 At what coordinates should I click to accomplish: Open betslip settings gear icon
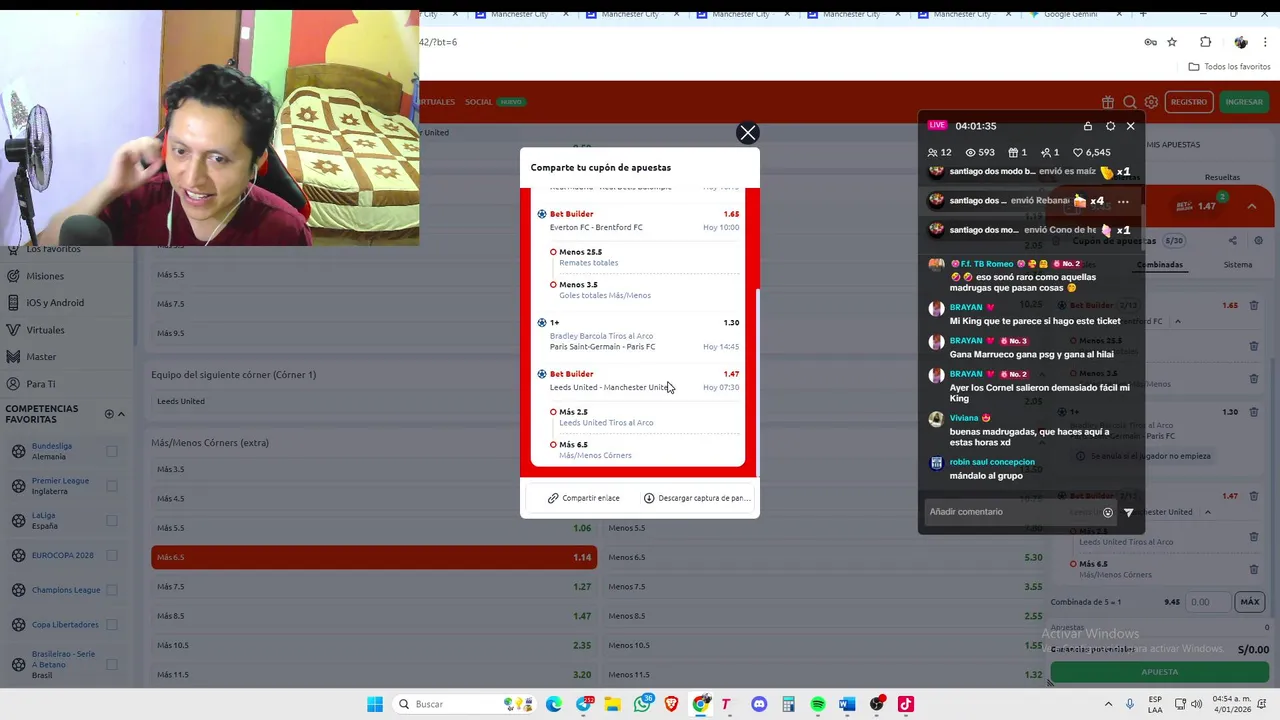1258,241
